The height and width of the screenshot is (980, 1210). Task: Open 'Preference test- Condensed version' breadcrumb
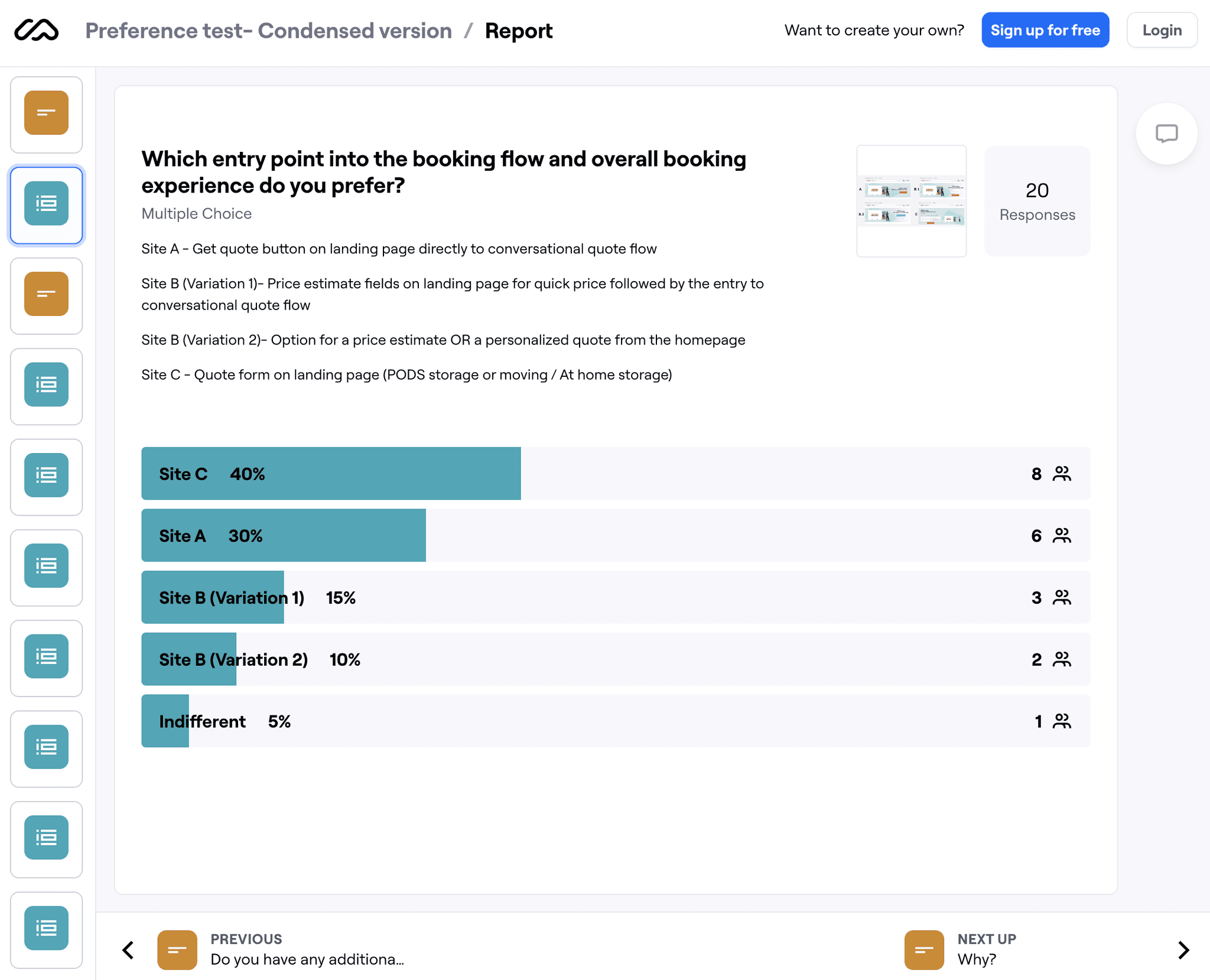click(x=269, y=31)
